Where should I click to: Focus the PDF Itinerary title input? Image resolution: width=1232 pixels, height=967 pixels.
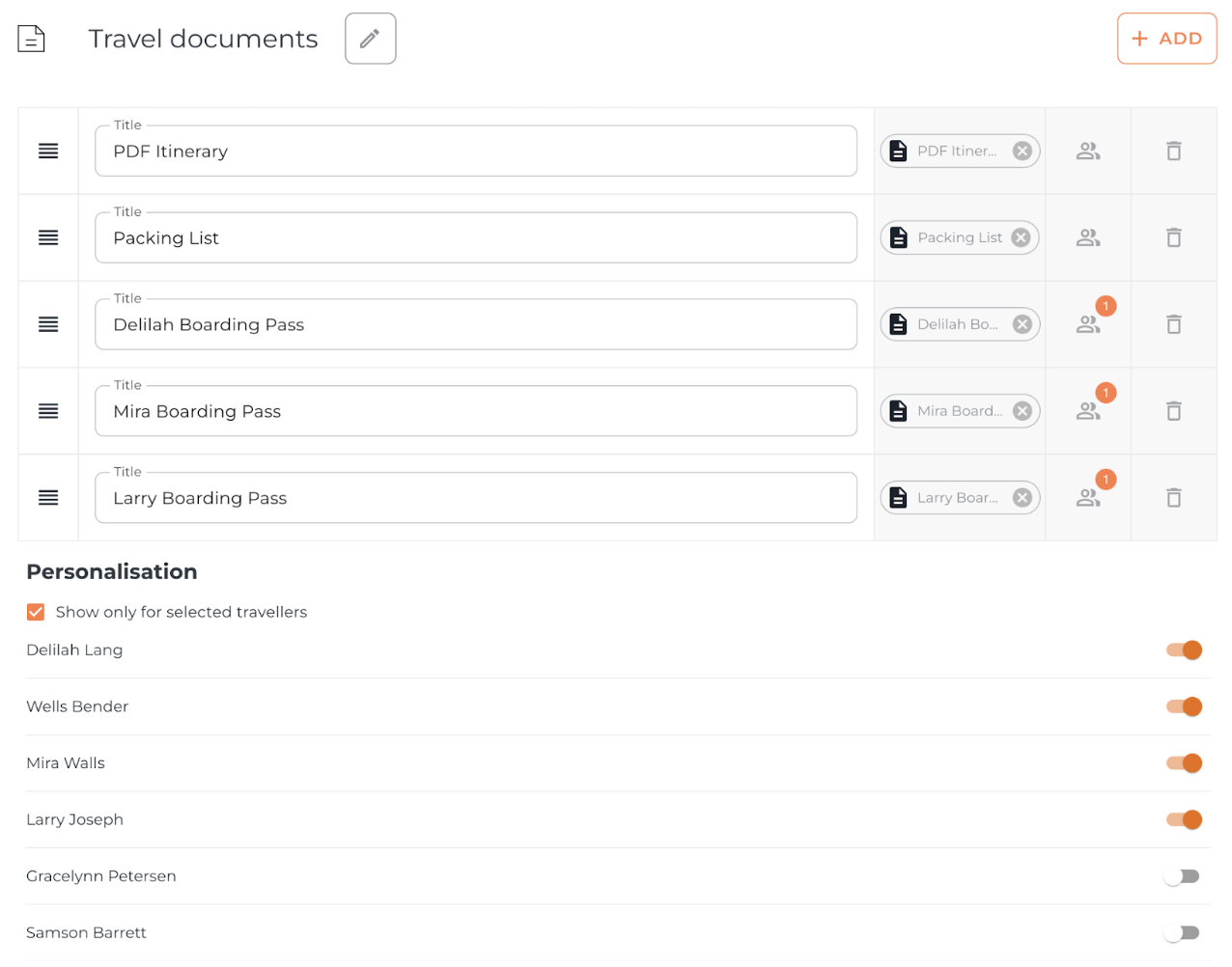[475, 152]
